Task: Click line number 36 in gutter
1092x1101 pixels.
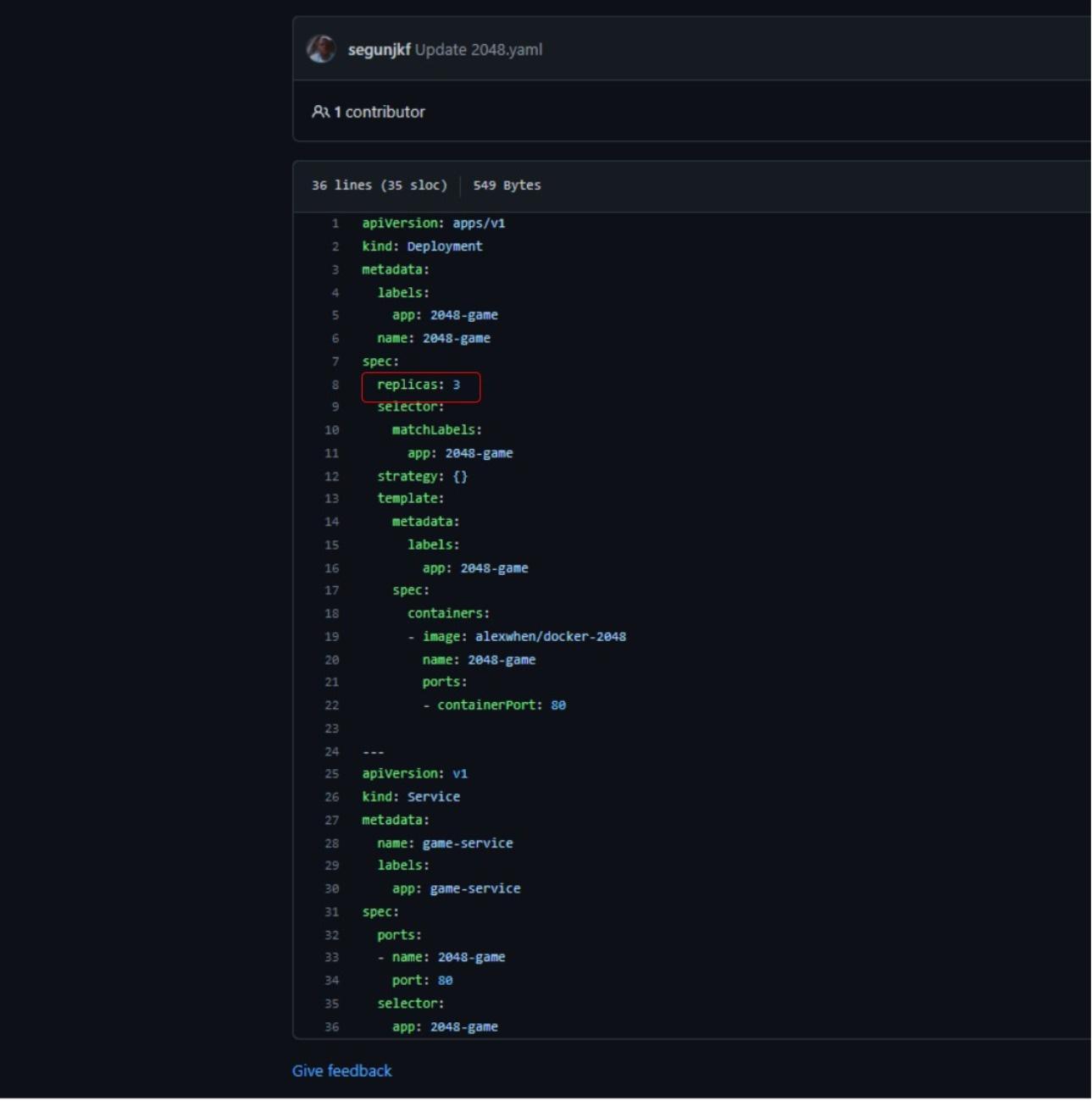Action: click(x=332, y=1027)
